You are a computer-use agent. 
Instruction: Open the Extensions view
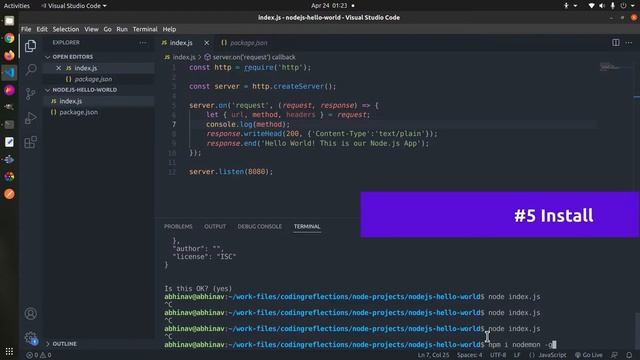tap(31, 142)
